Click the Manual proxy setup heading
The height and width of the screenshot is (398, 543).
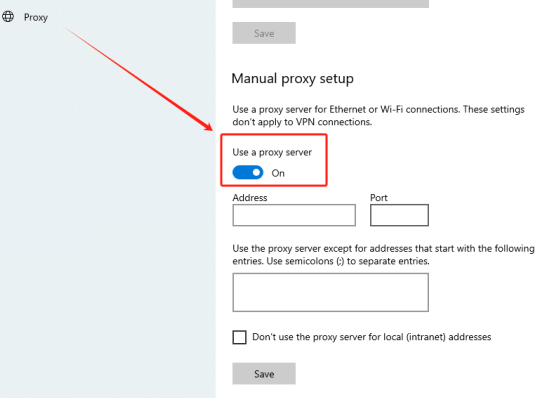coord(293,79)
